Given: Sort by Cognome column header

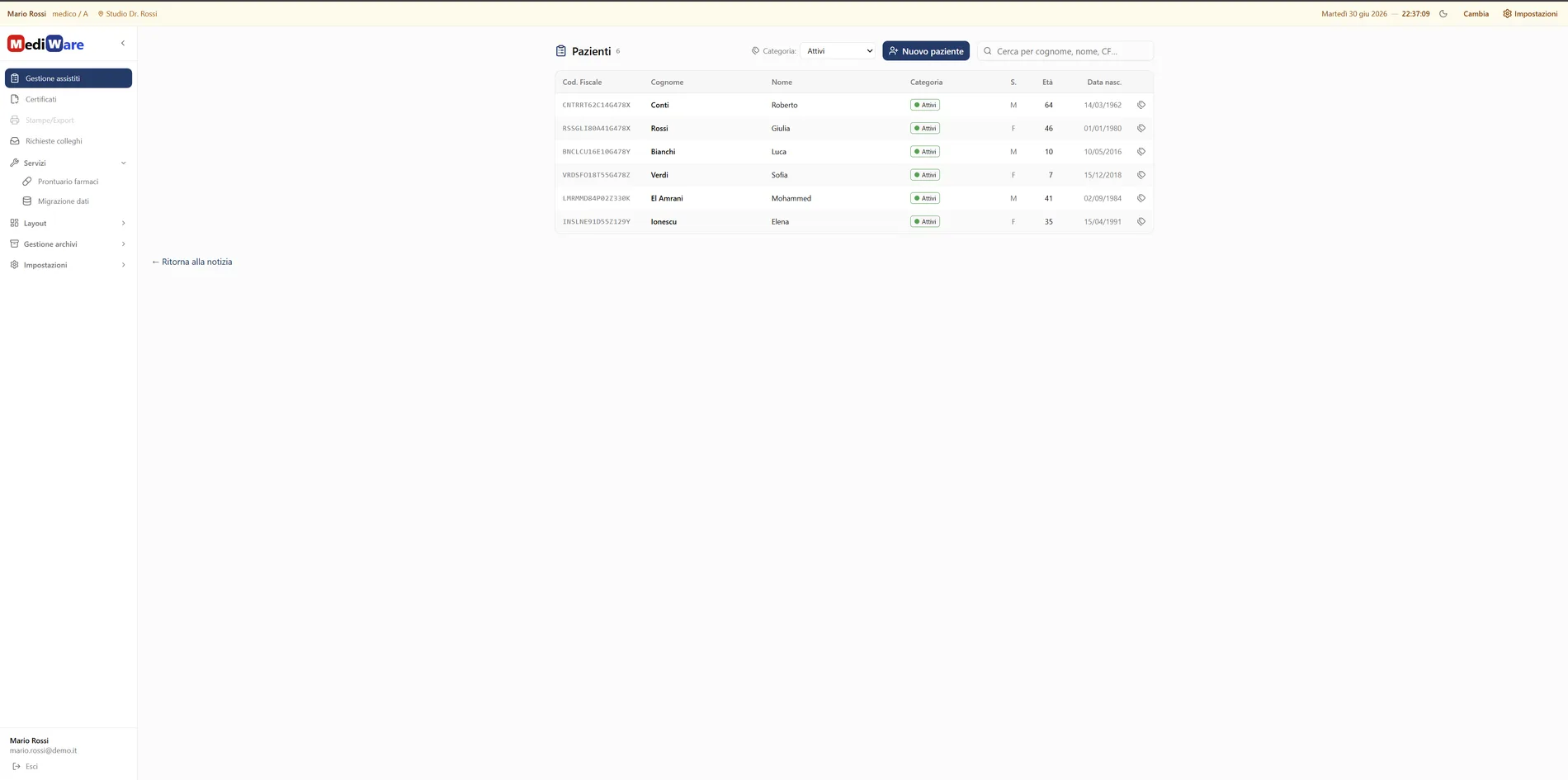Looking at the screenshot, I should pyautogui.click(x=667, y=83).
